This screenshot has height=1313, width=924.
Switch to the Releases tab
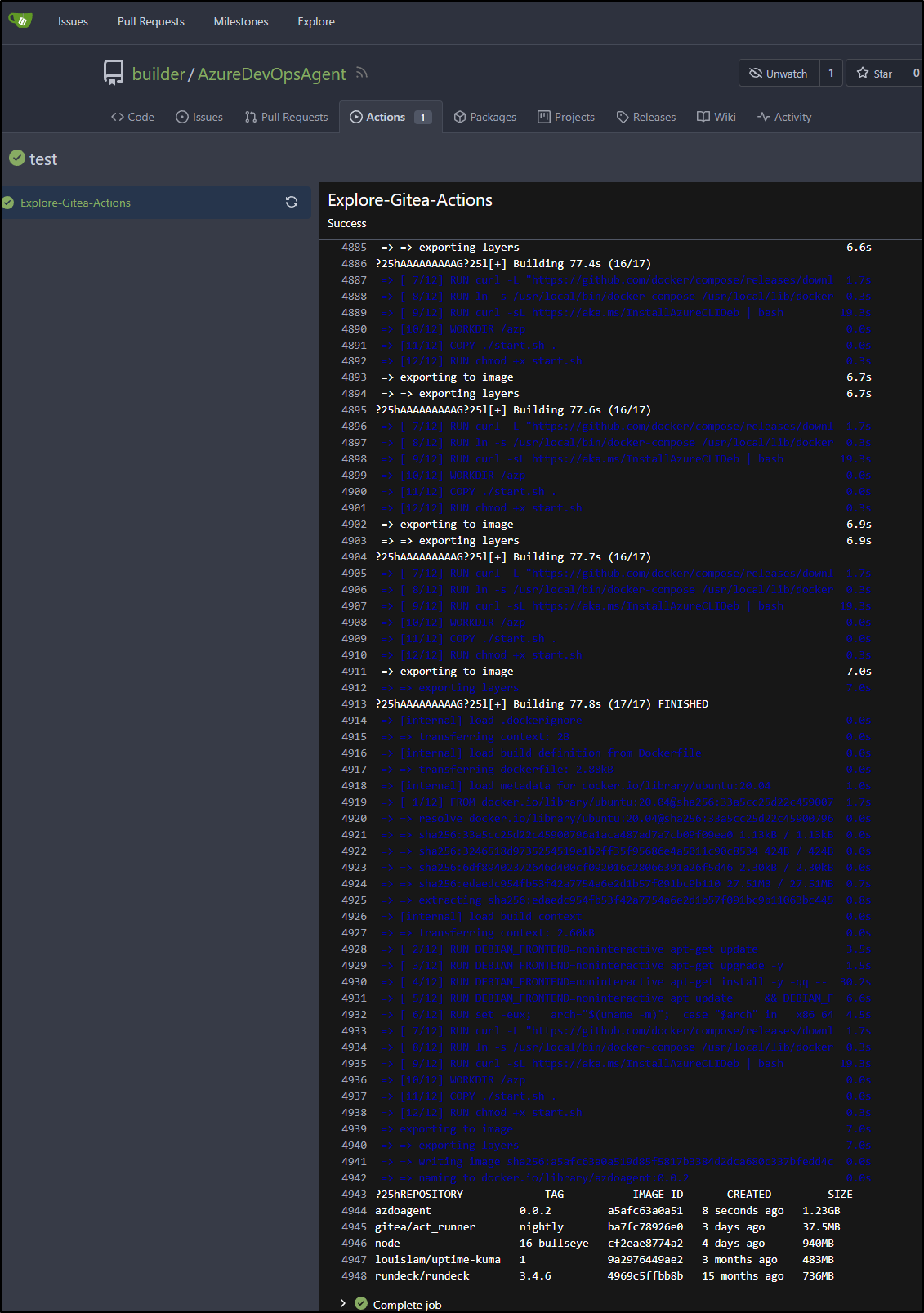646,117
